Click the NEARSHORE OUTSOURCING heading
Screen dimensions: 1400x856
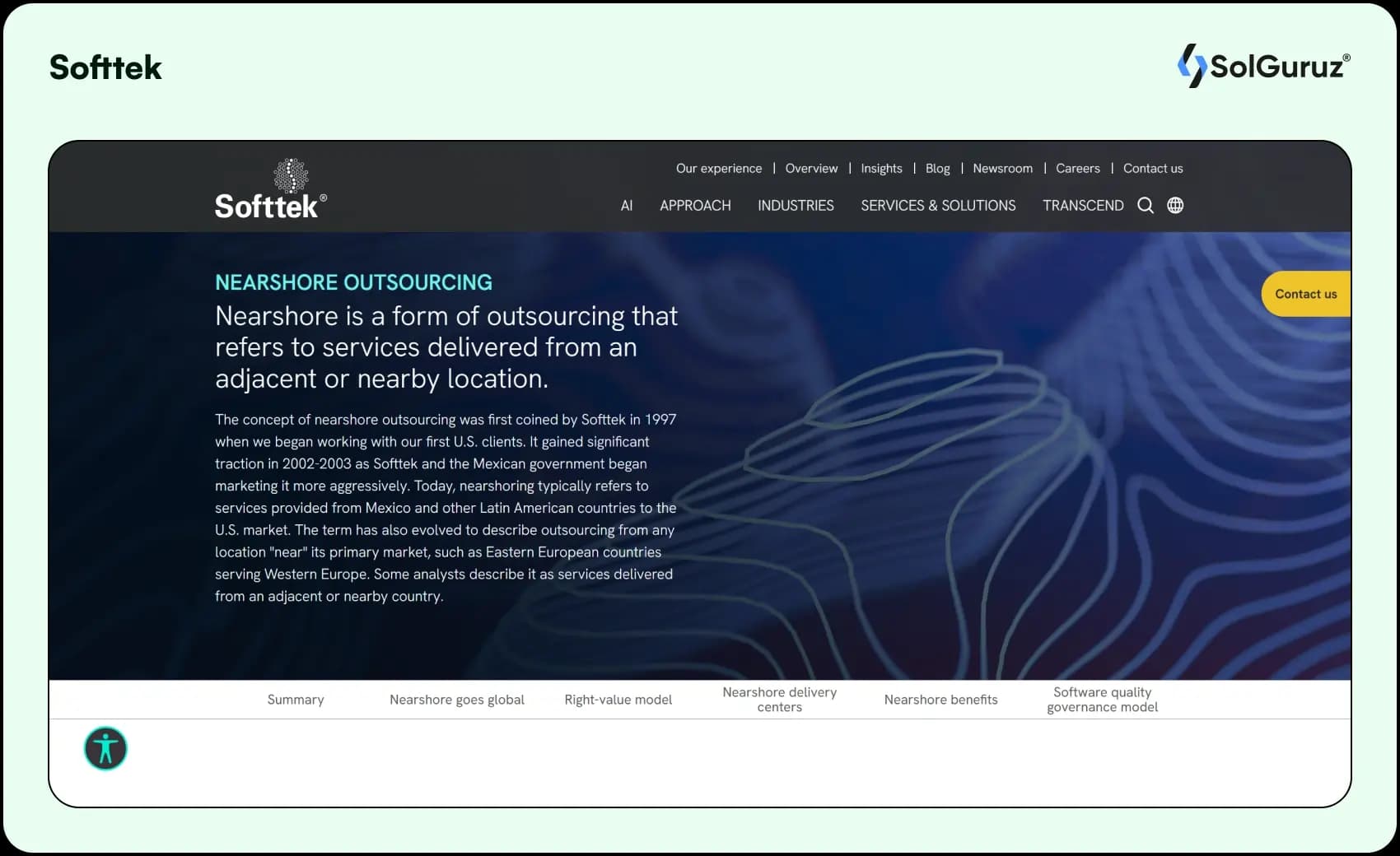point(353,282)
